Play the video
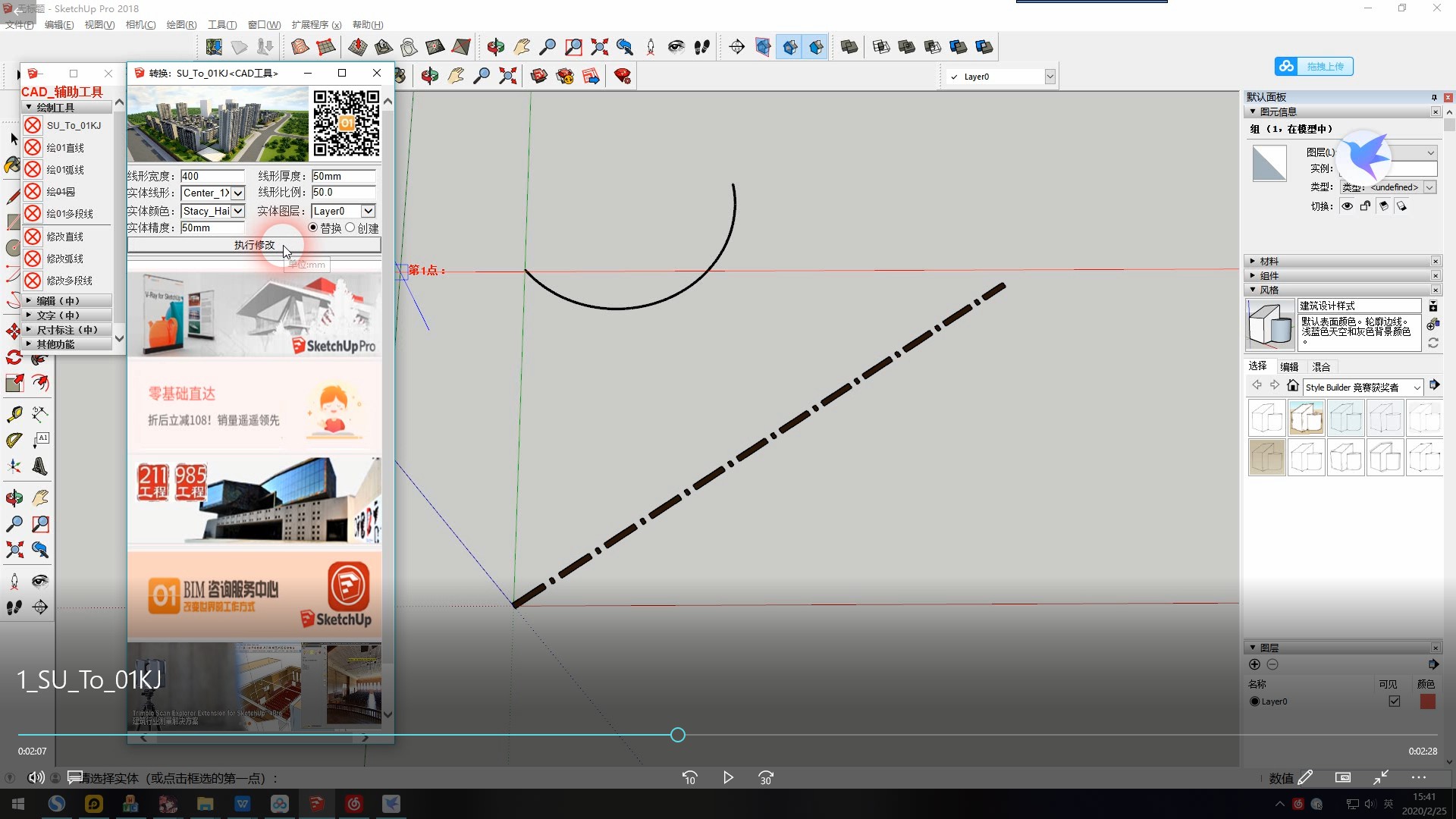Image resolution: width=1456 pixels, height=819 pixels. pos(728,777)
